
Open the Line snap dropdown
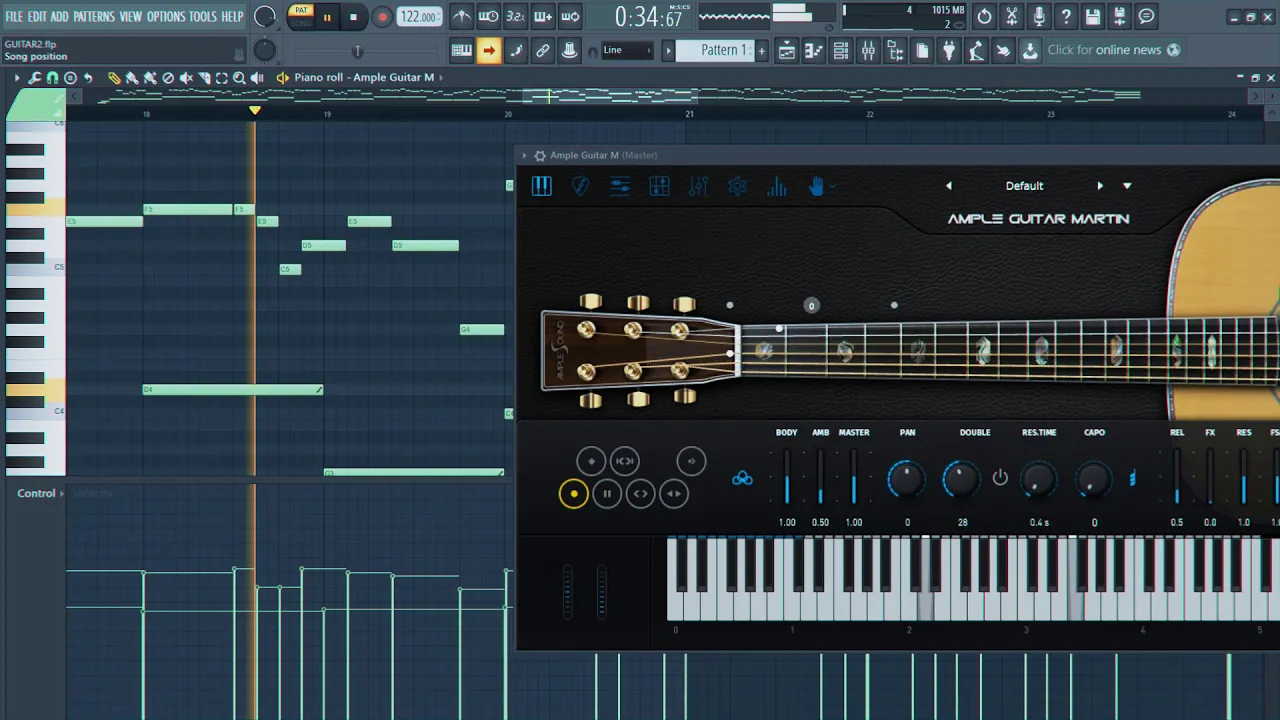coord(627,50)
